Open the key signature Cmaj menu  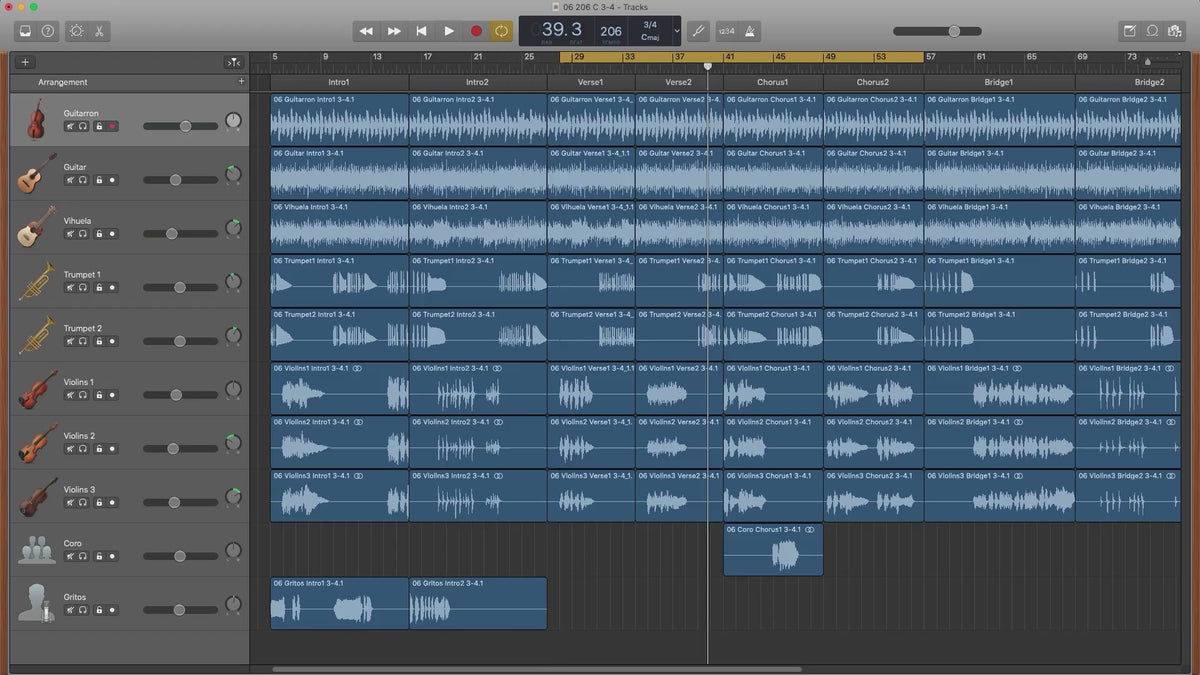[x=650, y=37]
